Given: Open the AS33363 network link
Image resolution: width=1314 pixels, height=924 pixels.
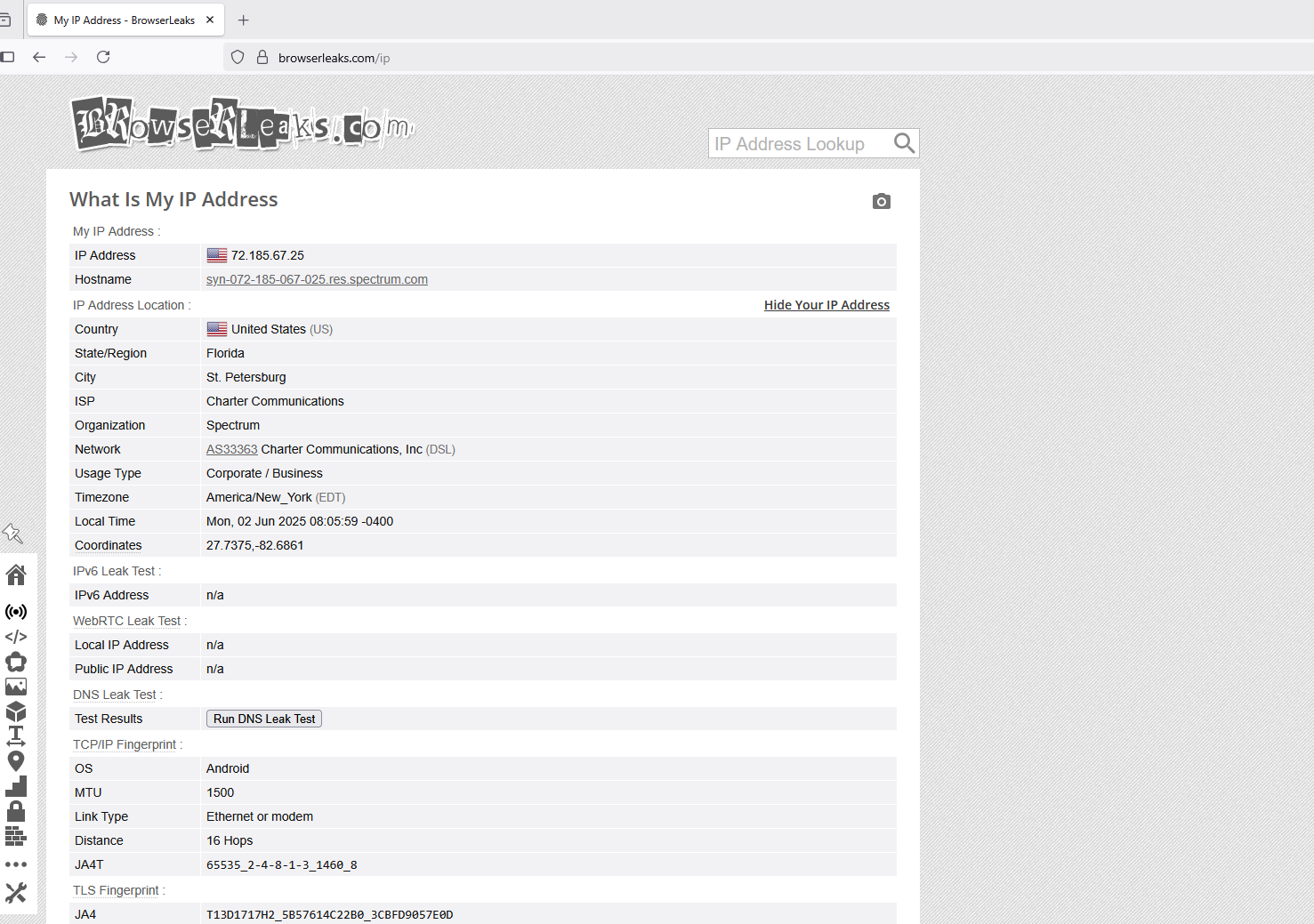Looking at the screenshot, I should (x=231, y=449).
